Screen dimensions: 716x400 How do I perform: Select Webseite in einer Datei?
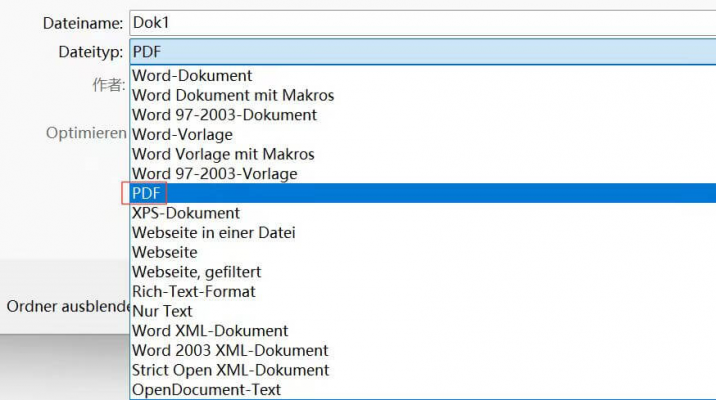(213, 233)
